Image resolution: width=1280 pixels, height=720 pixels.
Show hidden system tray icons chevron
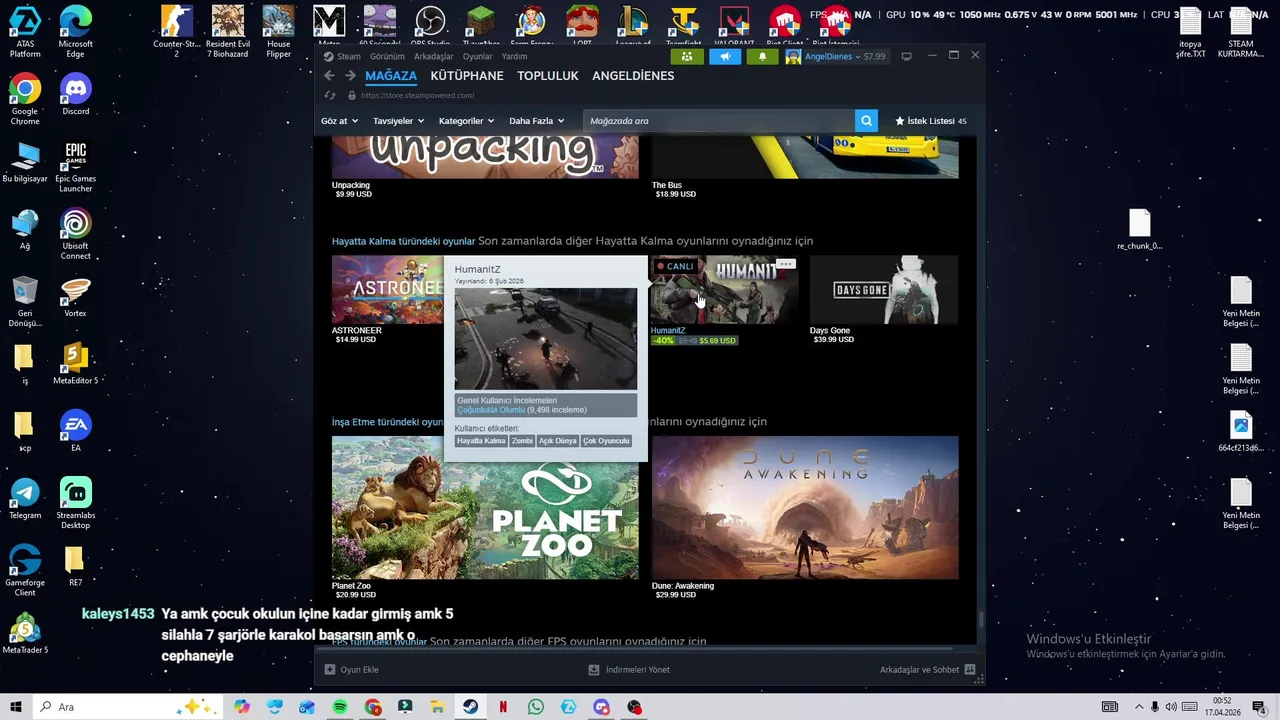[x=1138, y=707]
